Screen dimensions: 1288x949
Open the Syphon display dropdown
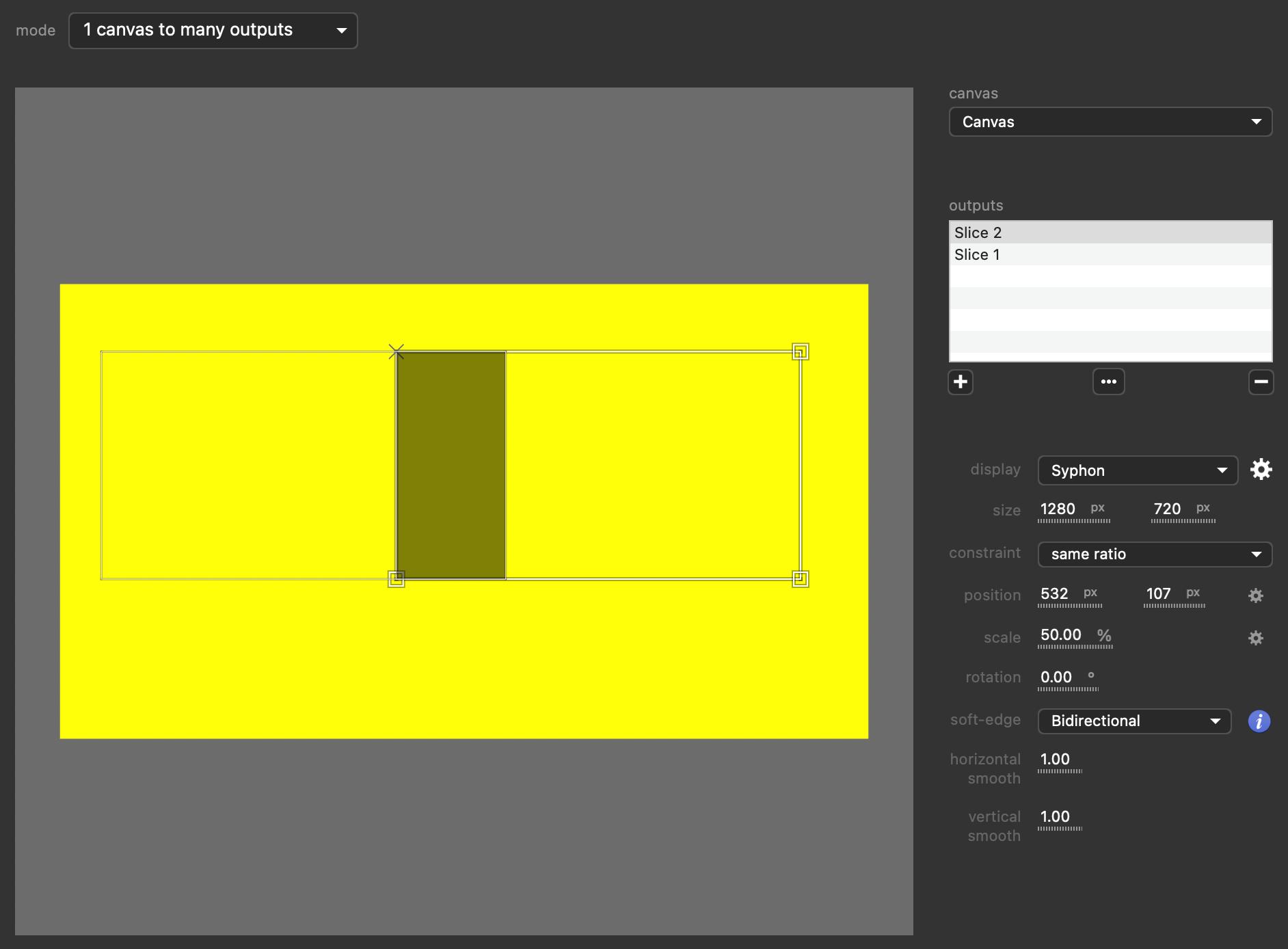pyautogui.click(x=1137, y=470)
